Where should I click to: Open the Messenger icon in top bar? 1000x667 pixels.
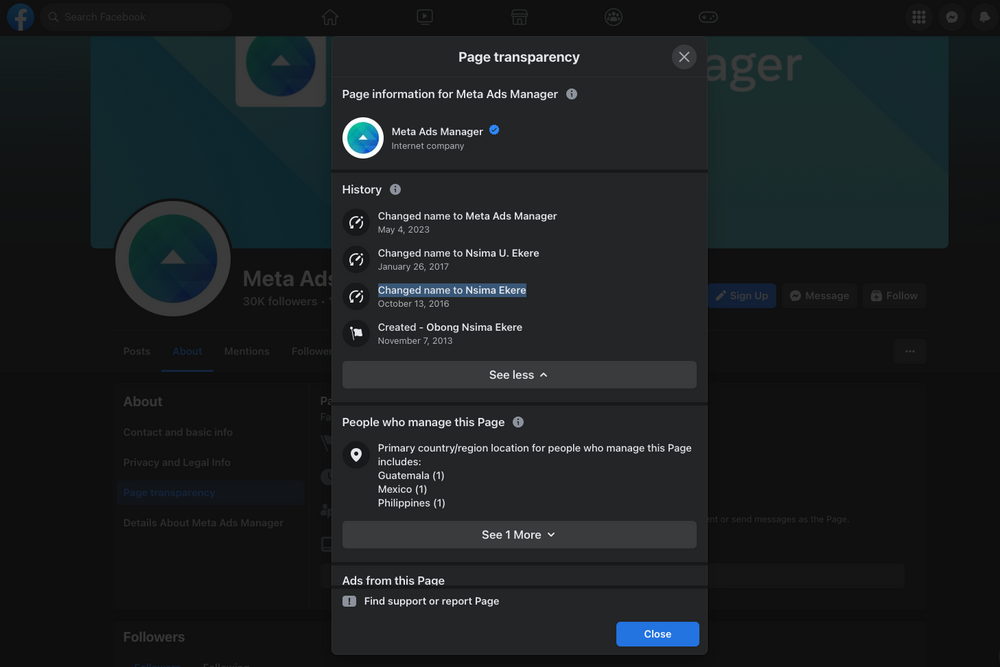pyautogui.click(x=952, y=17)
